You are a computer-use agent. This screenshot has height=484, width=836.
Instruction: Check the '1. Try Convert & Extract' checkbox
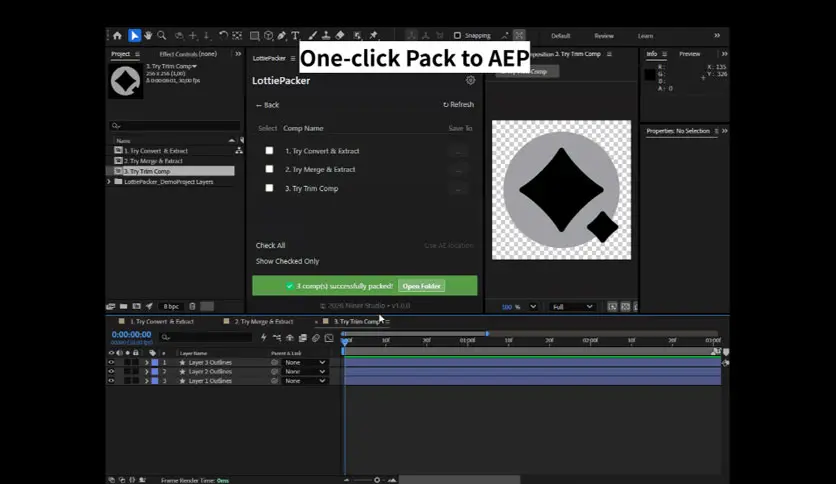(269, 151)
